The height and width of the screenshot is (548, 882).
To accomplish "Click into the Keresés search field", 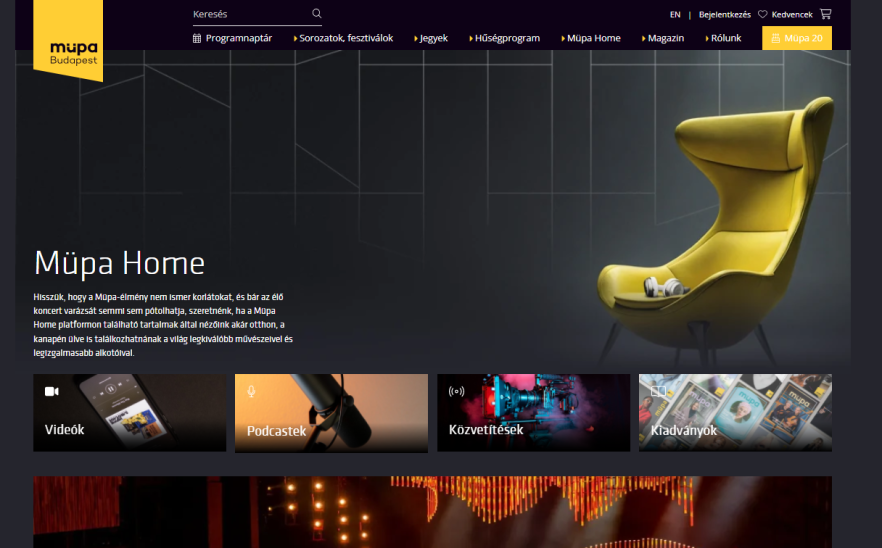I will click(x=250, y=14).
